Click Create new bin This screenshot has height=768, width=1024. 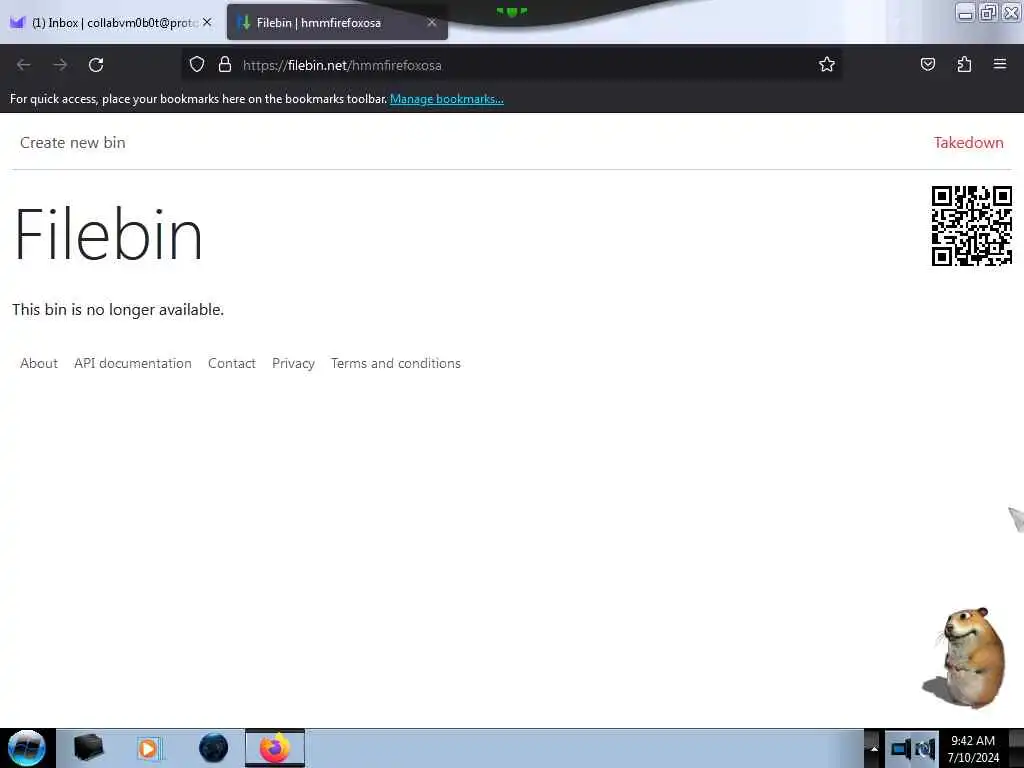(72, 142)
